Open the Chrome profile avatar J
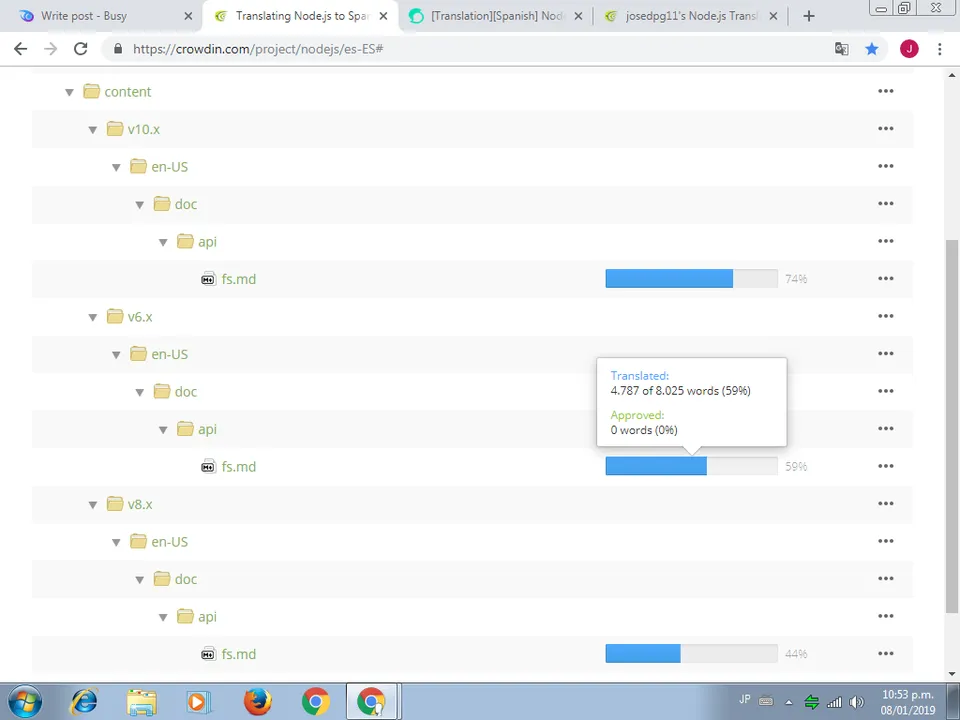This screenshot has width=960, height=720. pyautogui.click(x=909, y=49)
